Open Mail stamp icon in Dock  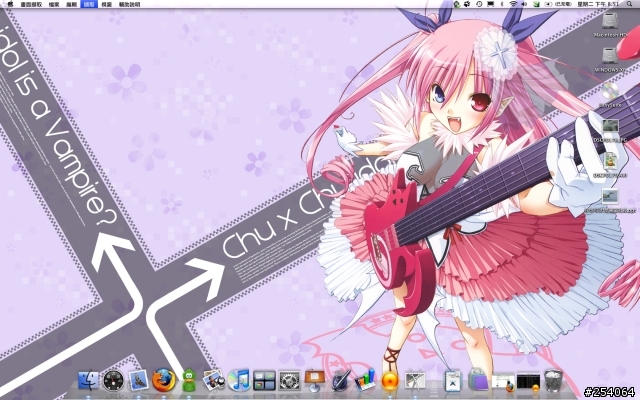click(x=138, y=380)
